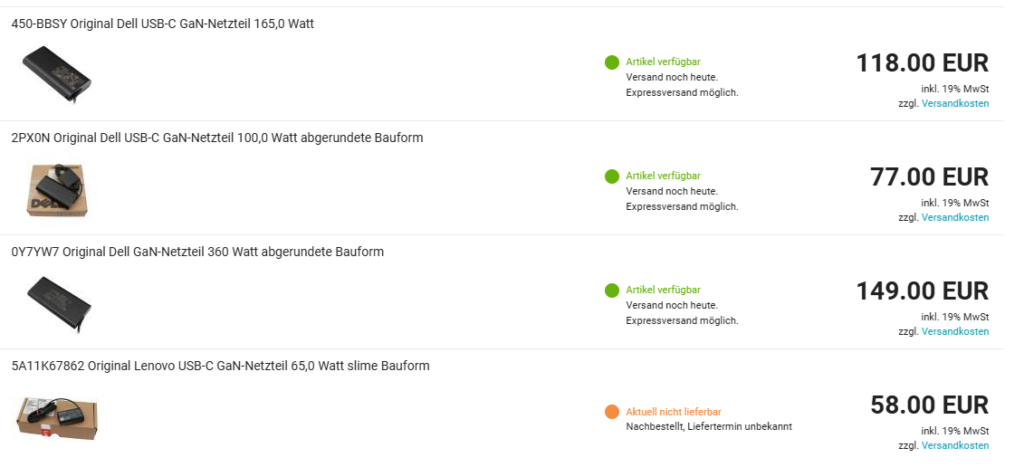Click green availability dot for 0Y7YW7 item
This screenshot has width=1024, height=467.
(612, 291)
